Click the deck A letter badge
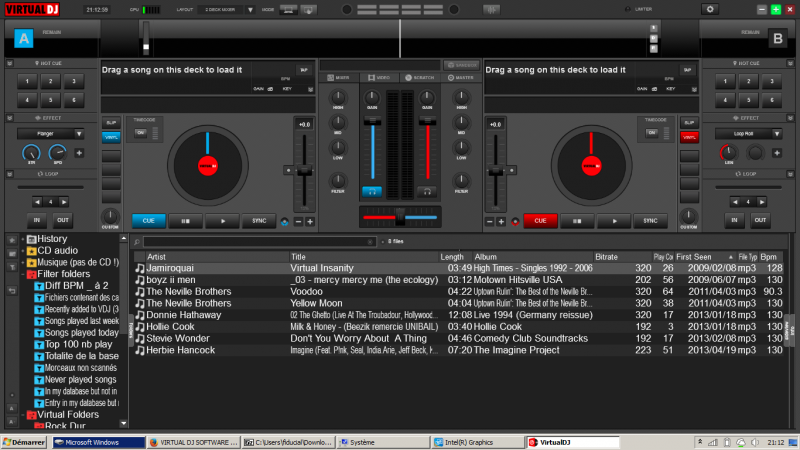Viewport: 800px width, 450px height. pos(23,38)
